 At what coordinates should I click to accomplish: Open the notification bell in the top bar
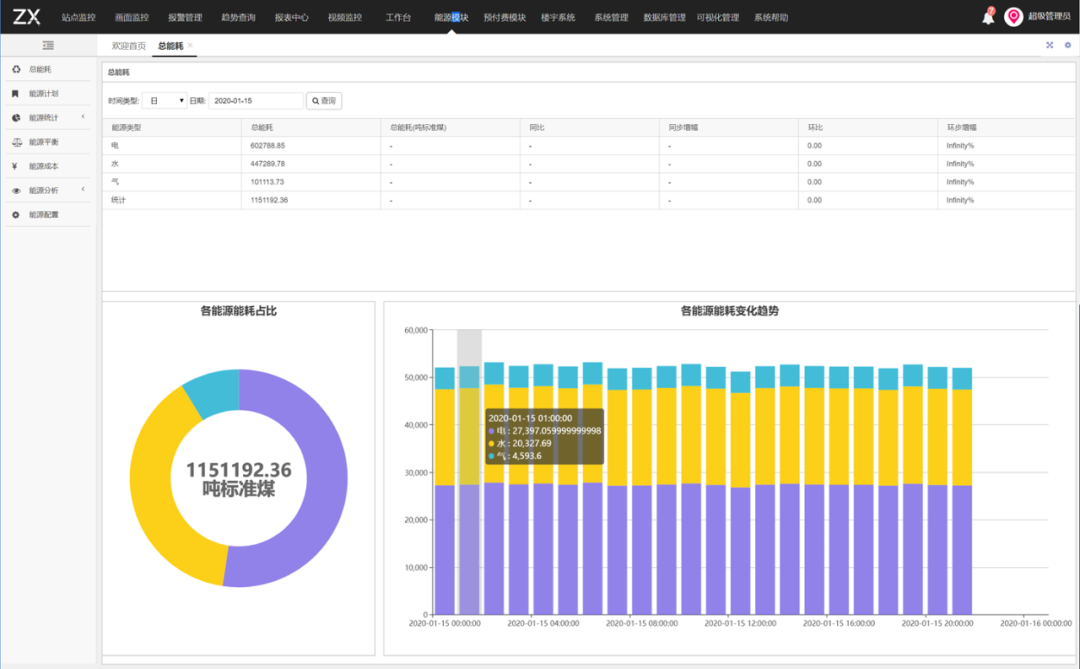(988, 17)
